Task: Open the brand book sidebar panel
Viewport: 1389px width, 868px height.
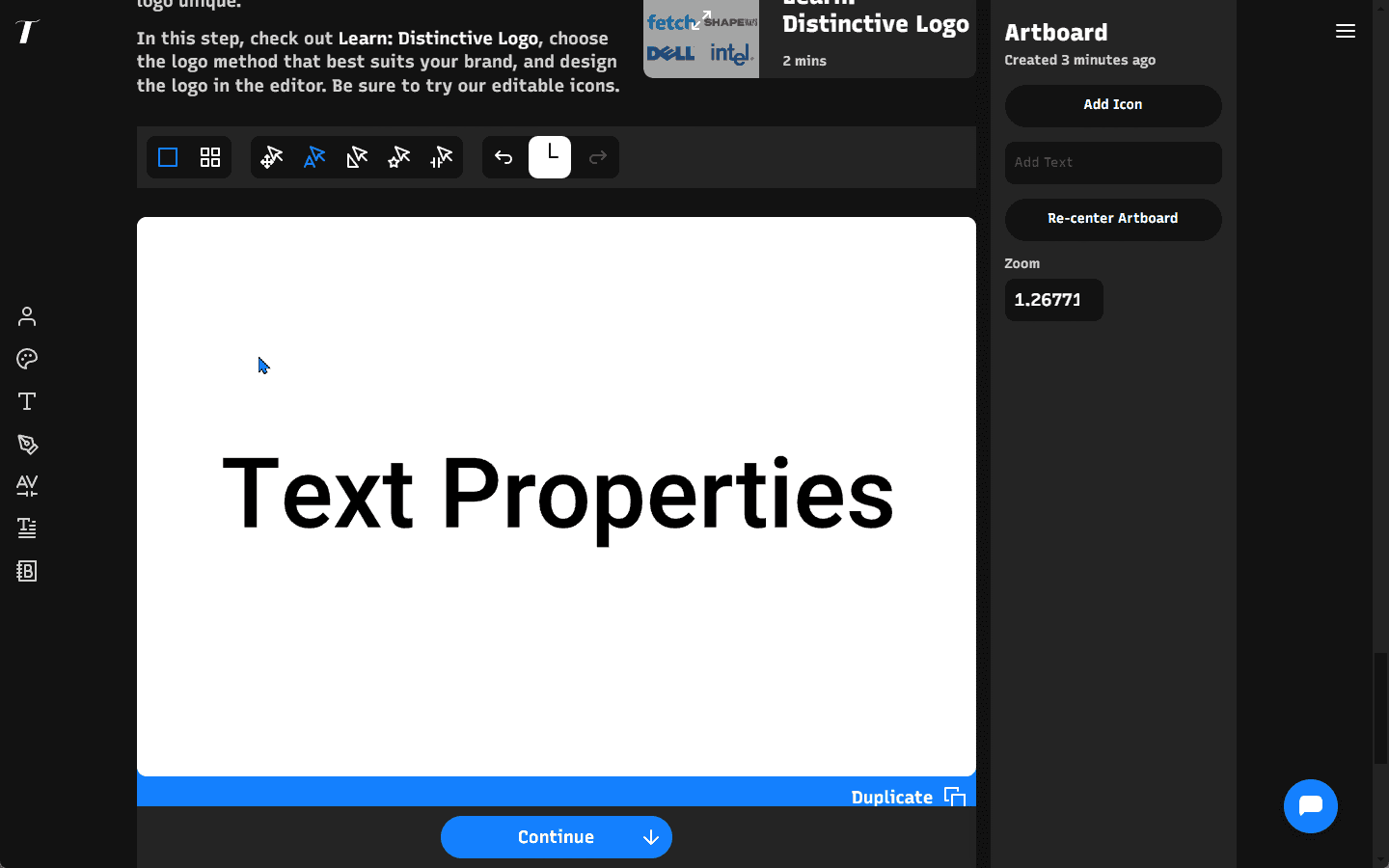Action: [26, 571]
